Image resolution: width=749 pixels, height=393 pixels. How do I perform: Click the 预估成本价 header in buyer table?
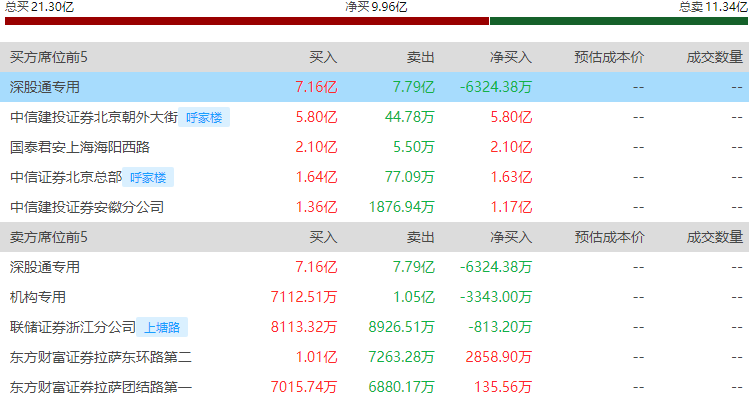point(609,57)
